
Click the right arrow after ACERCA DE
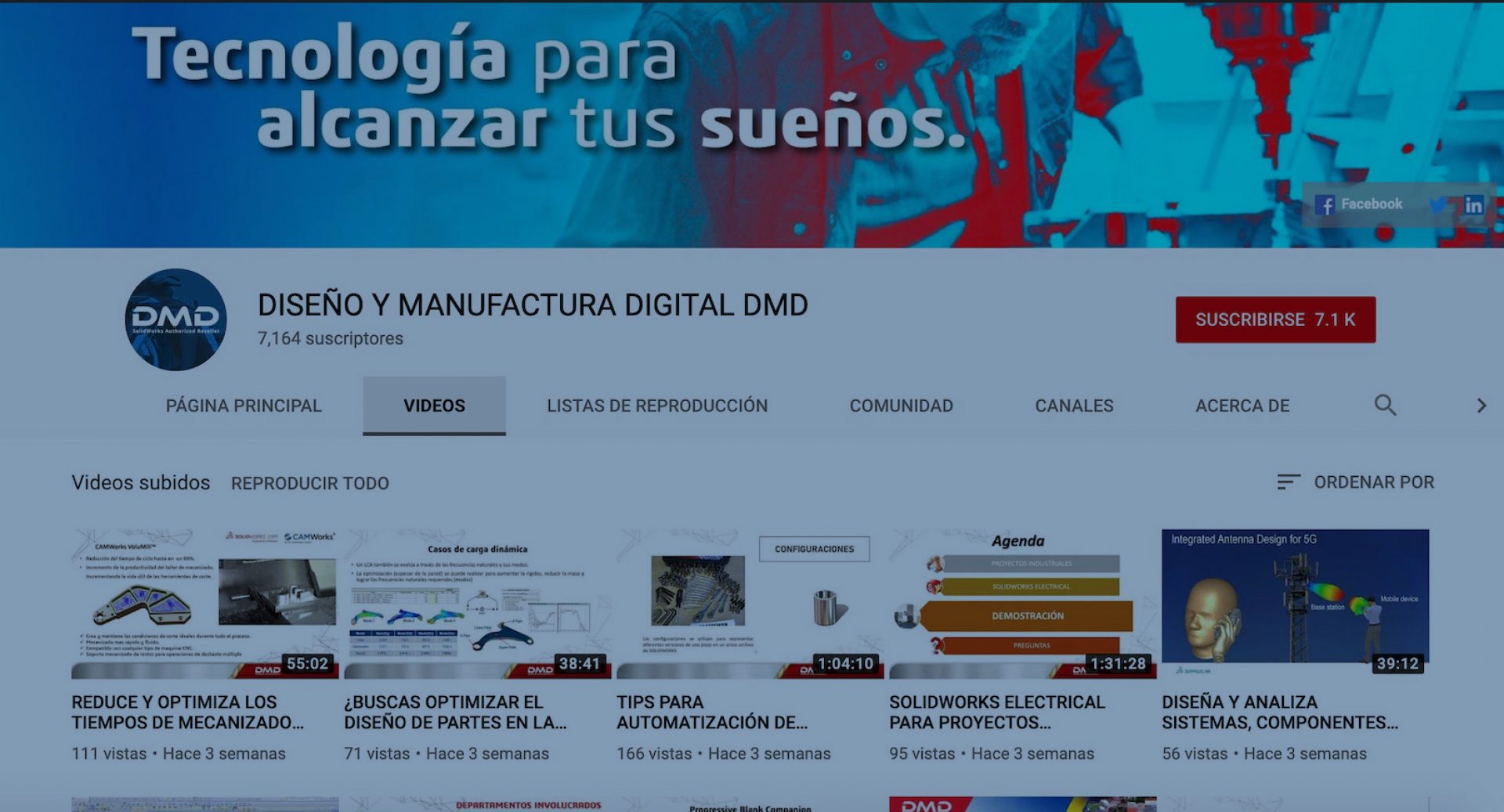click(x=1481, y=406)
